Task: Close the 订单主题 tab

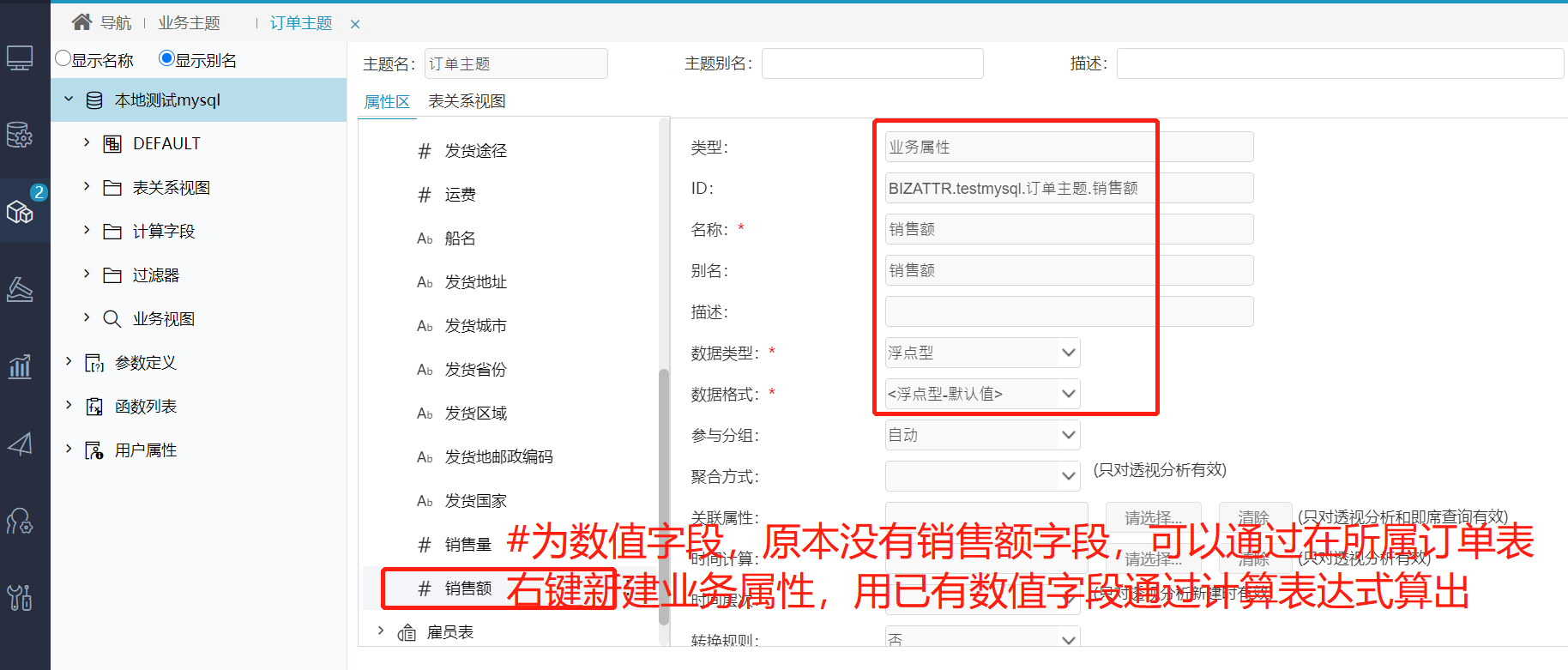Action: pyautogui.click(x=355, y=24)
